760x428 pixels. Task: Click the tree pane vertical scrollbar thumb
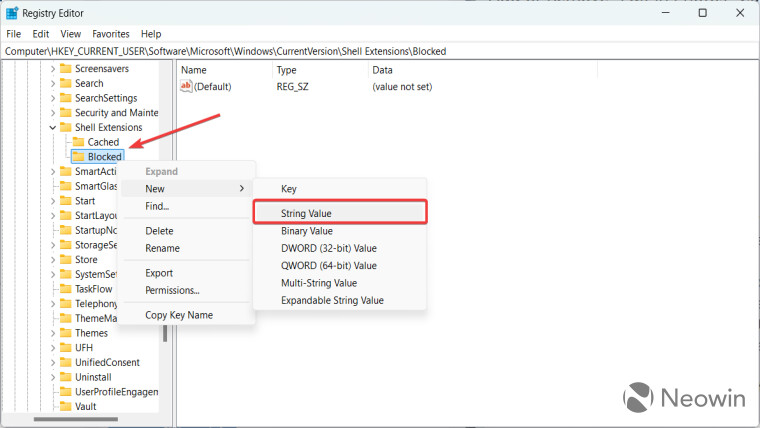(x=165, y=334)
